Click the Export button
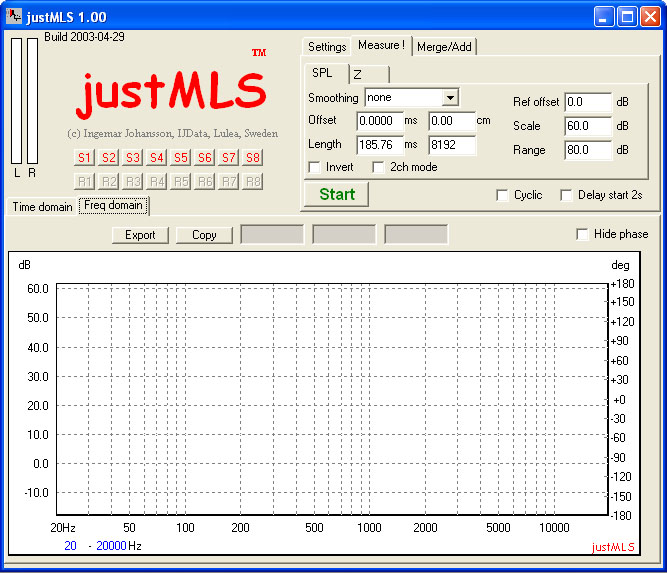The image size is (667, 573). coord(140,235)
